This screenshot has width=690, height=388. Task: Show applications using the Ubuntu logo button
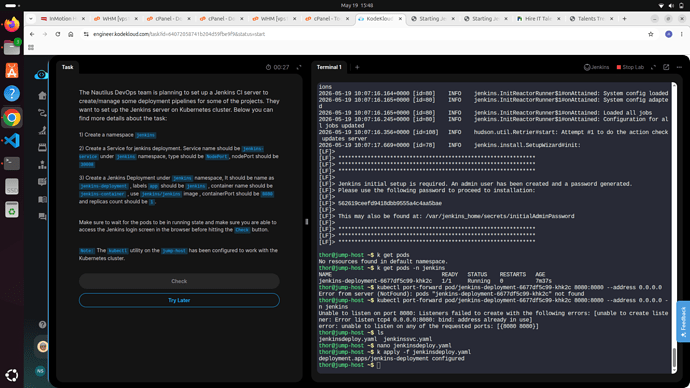[12, 375]
